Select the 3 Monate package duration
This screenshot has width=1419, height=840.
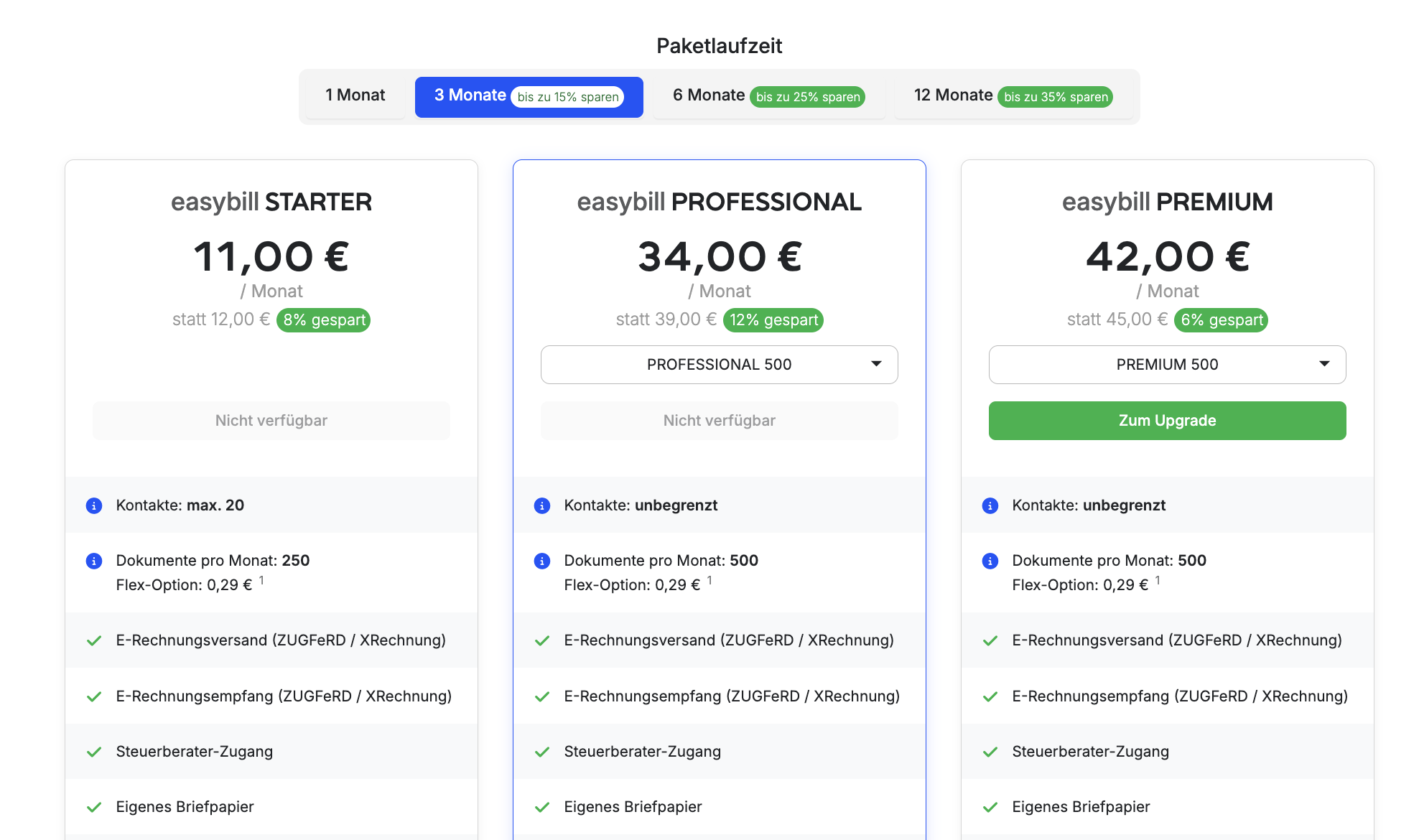coord(529,96)
